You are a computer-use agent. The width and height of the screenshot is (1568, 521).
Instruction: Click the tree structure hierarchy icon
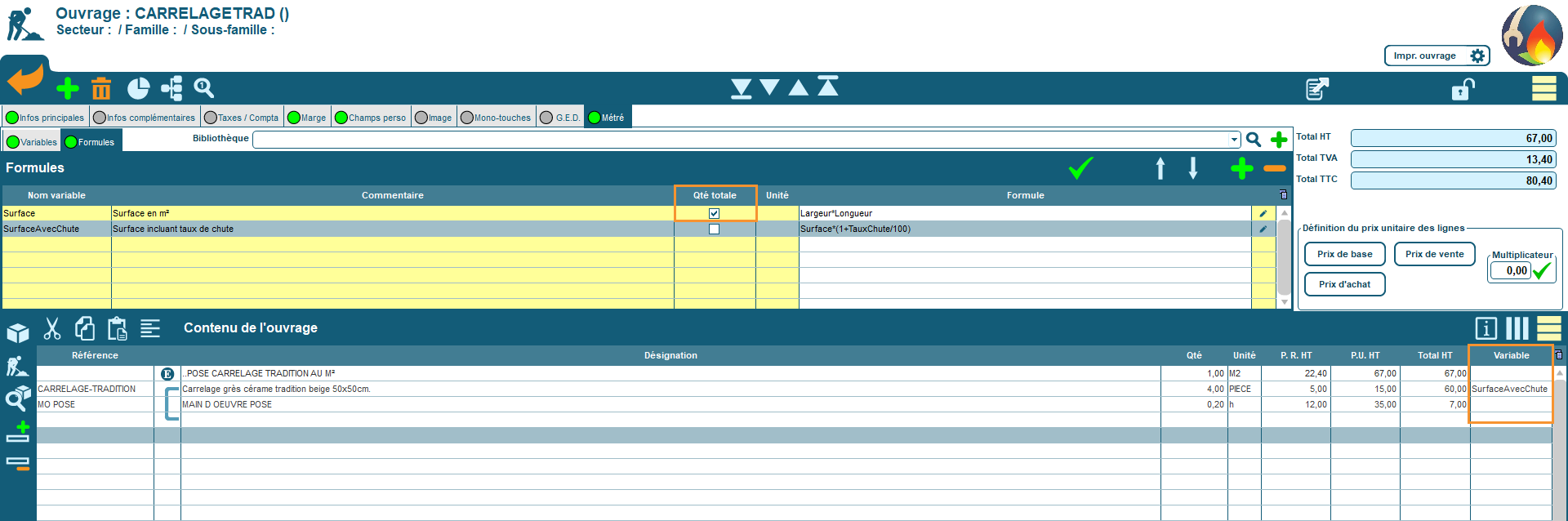click(x=171, y=88)
